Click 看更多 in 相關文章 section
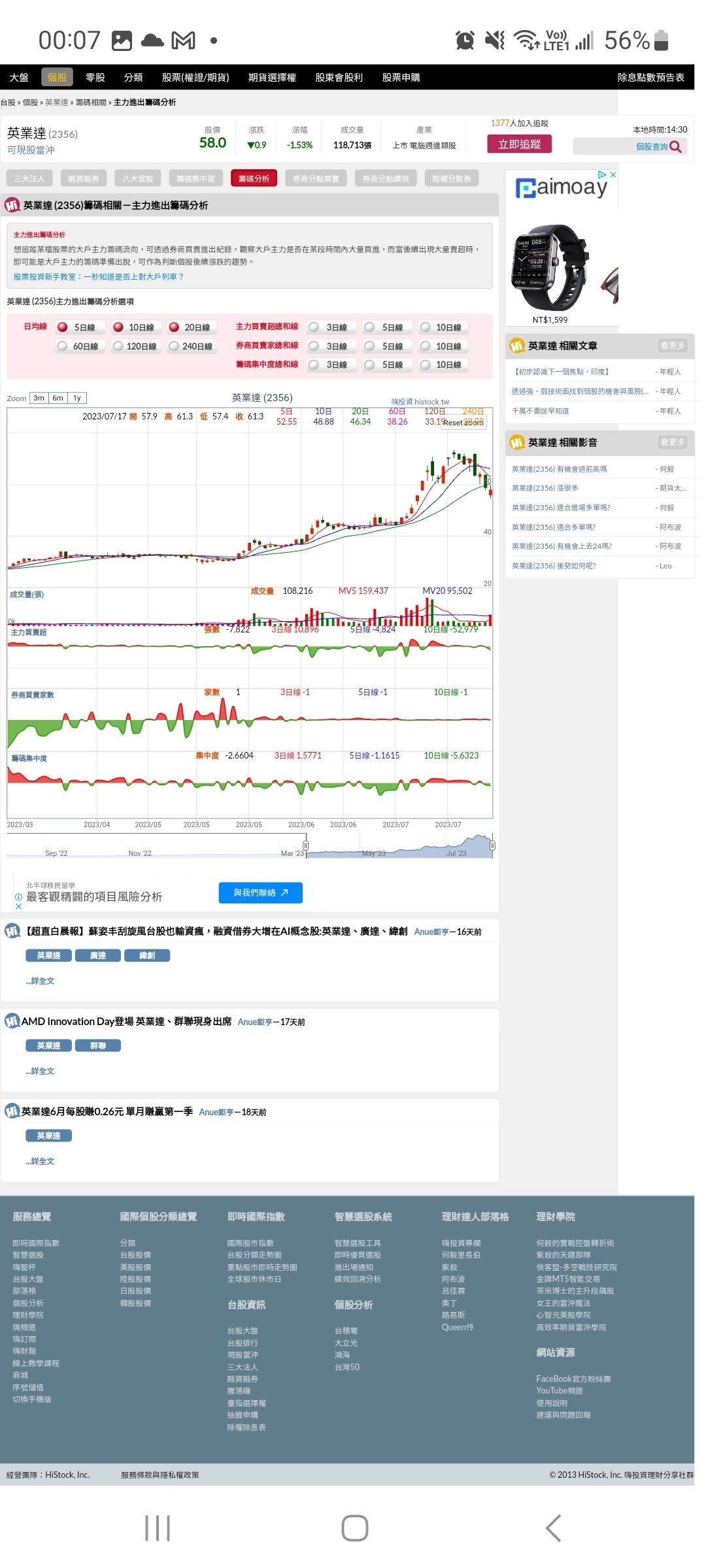The image size is (706, 1568). click(672, 345)
